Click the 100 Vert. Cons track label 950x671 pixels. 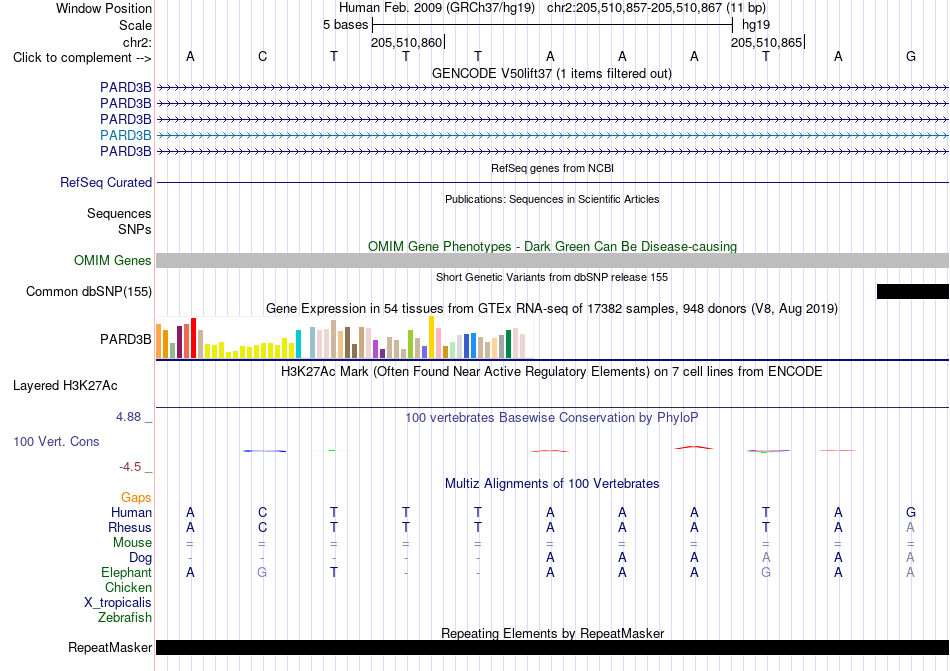tap(56, 441)
